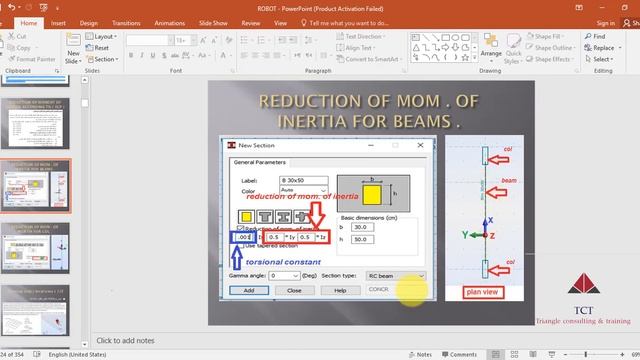Viewport: 640px width, 360px height.
Task: Expand the shapes gallery more arrow
Action: tap(474, 58)
